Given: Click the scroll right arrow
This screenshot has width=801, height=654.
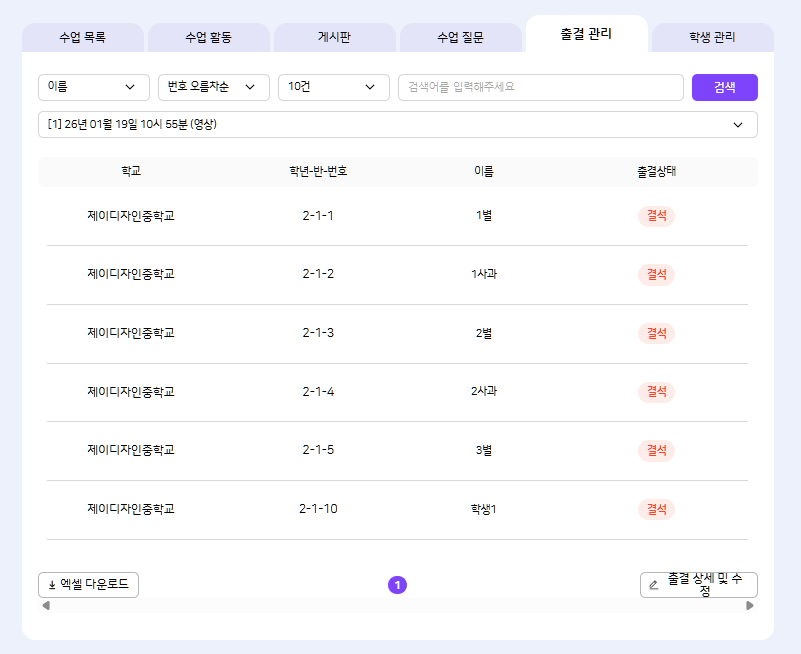Looking at the screenshot, I should pos(750,605).
